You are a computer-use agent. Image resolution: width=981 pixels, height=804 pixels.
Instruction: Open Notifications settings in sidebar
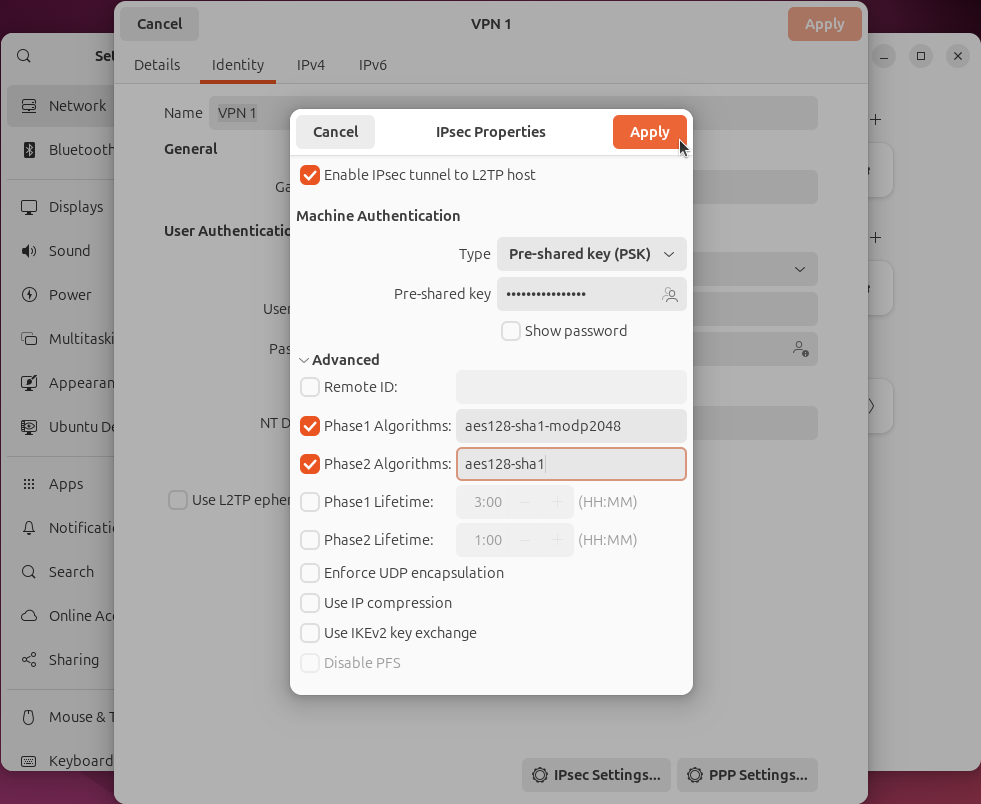point(61,528)
